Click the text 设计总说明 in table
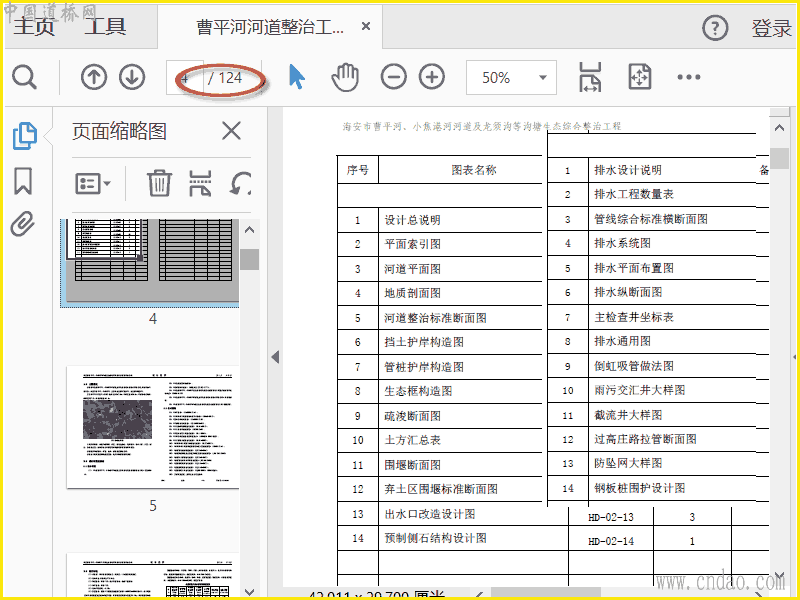 pos(412,220)
